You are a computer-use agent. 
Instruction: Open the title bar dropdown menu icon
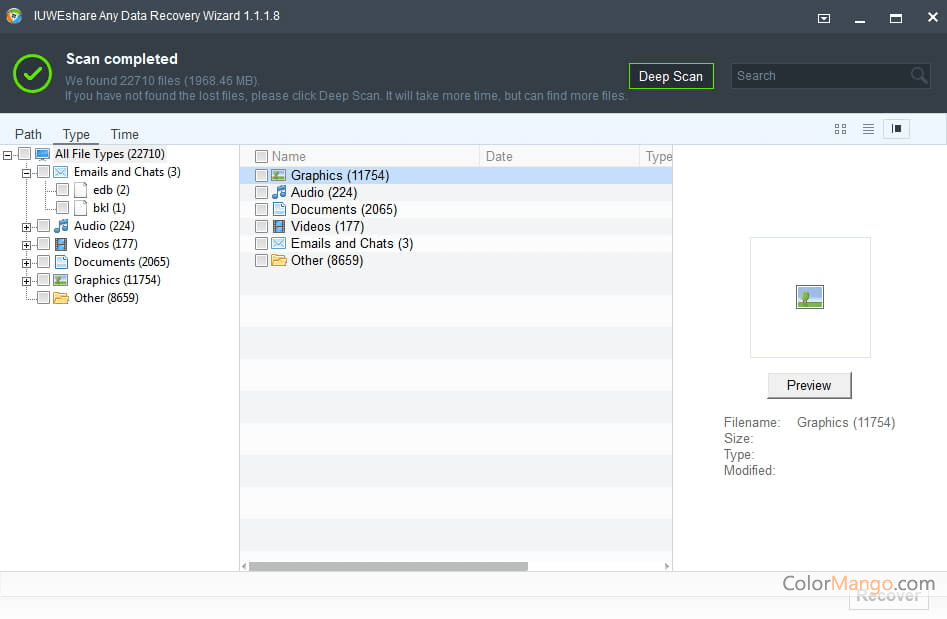824,18
